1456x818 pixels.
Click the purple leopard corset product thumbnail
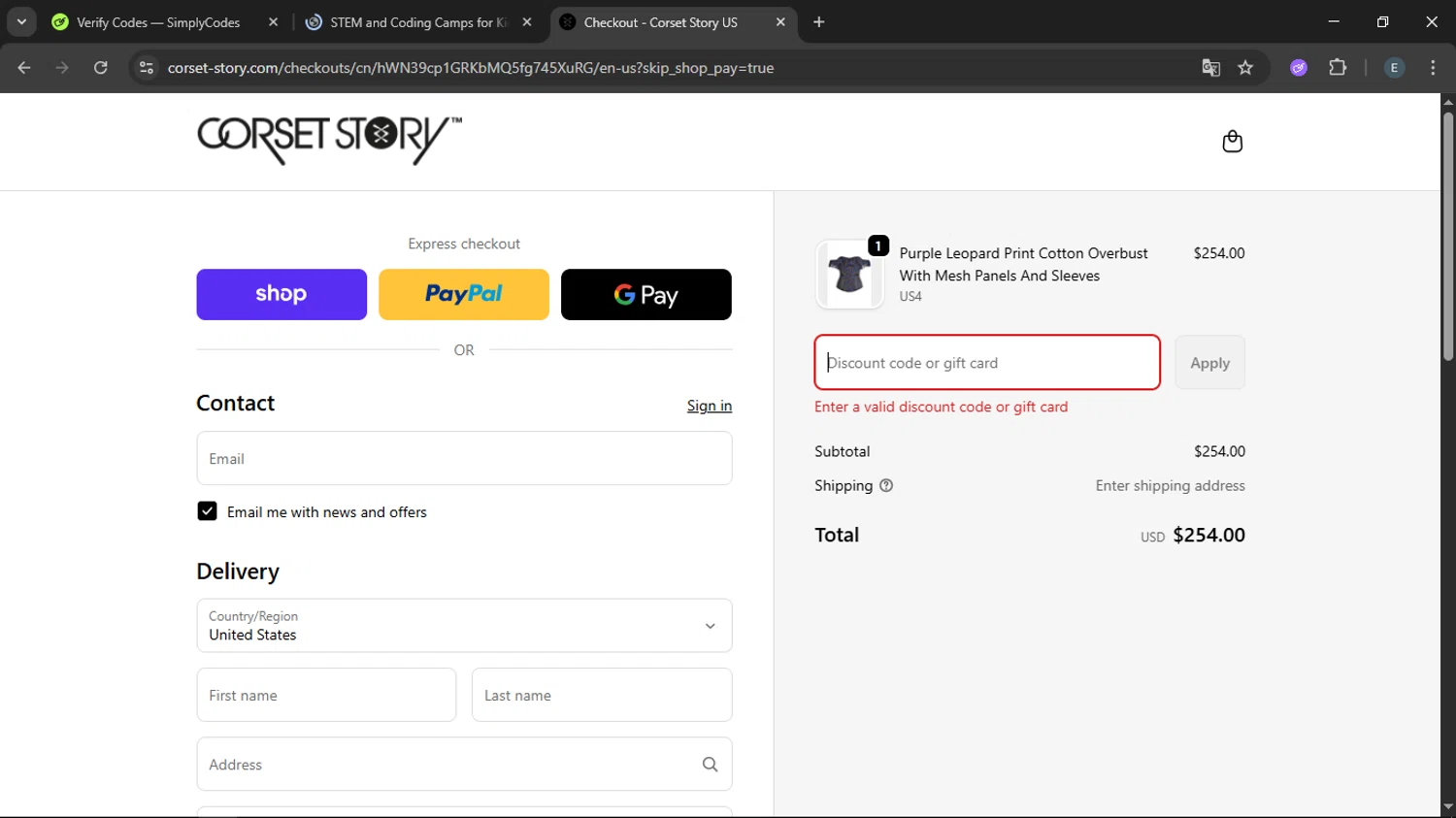coord(849,275)
